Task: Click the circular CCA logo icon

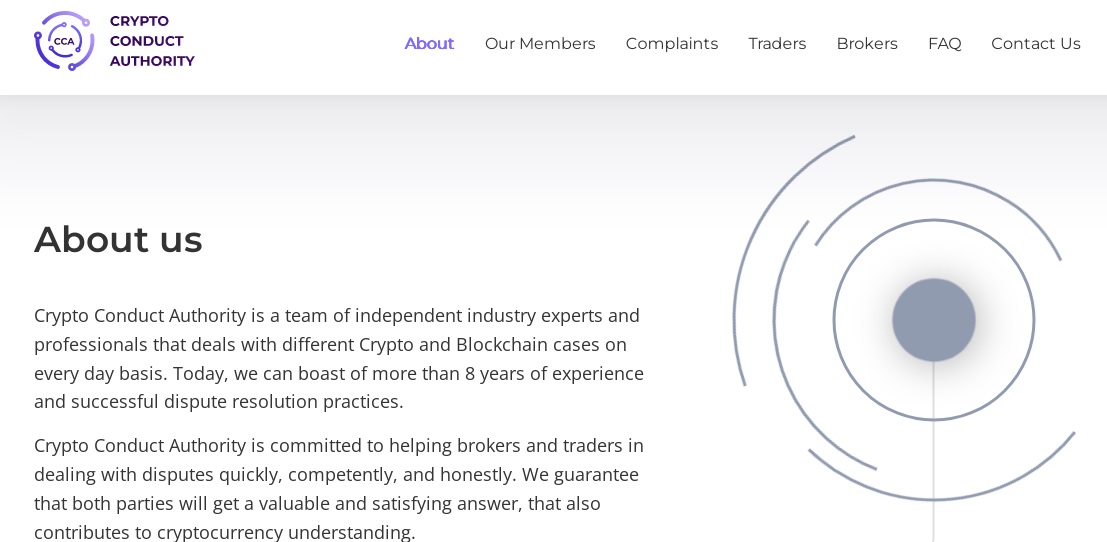Action: (x=64, y=41)
